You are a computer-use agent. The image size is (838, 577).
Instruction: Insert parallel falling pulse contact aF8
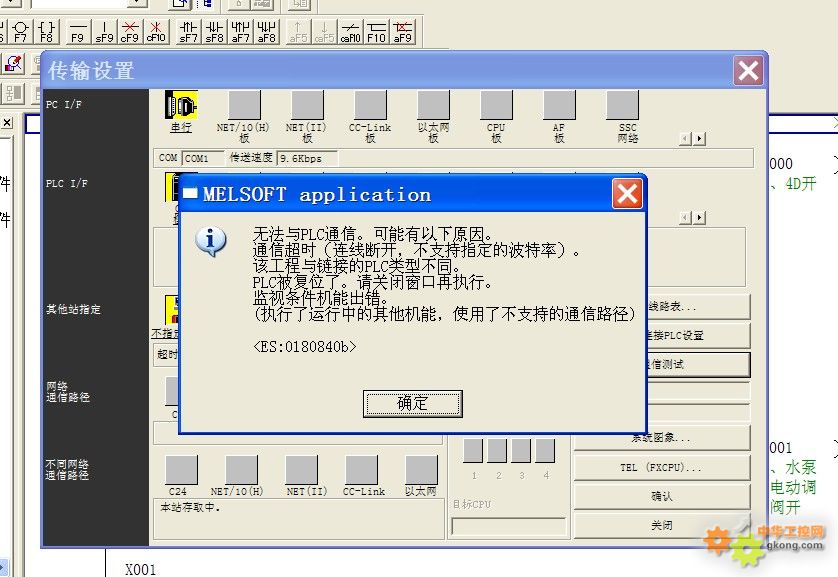point(267,32)
